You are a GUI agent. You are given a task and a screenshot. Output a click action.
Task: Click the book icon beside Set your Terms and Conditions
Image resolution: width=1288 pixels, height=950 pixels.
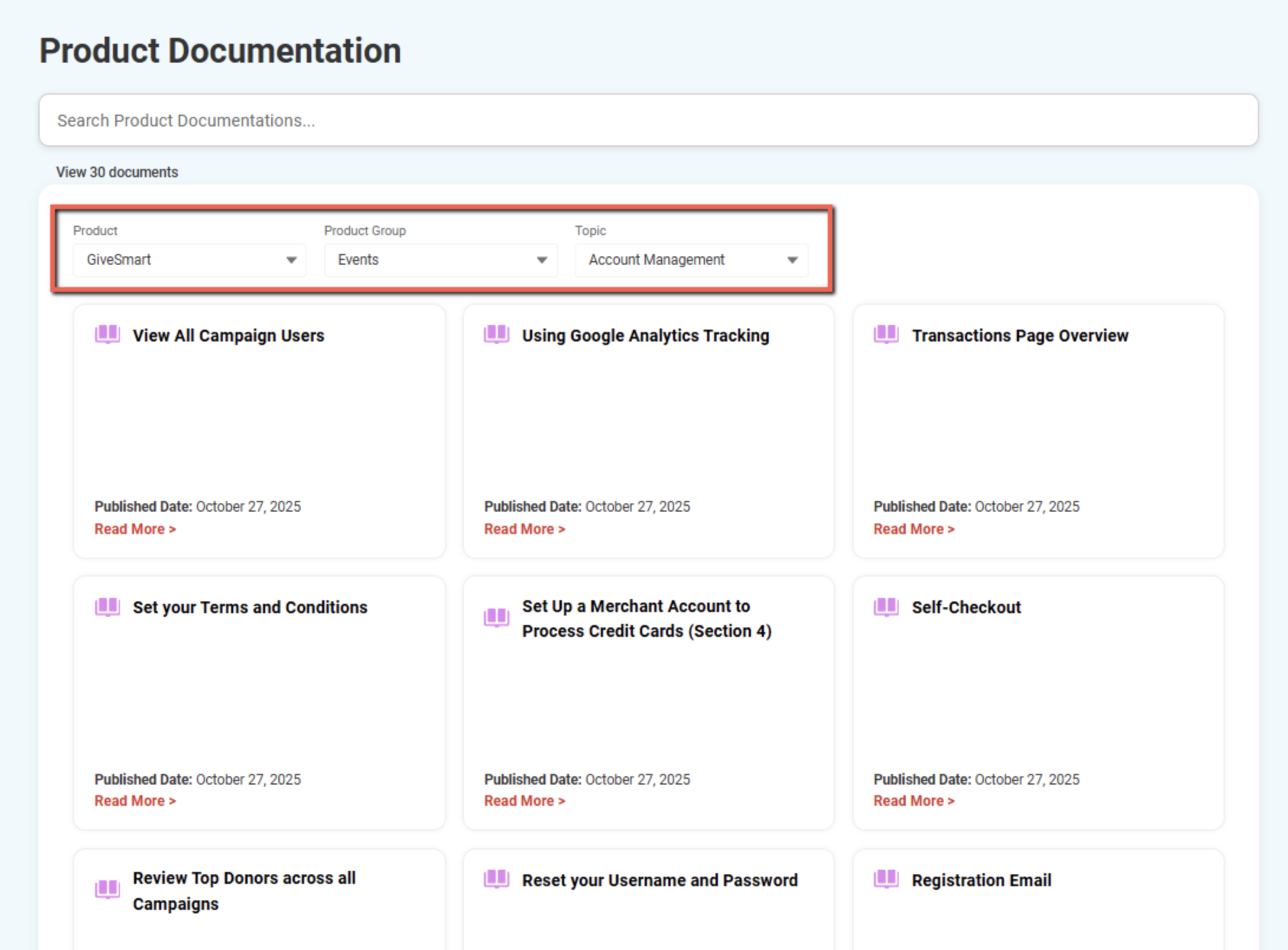108,607
